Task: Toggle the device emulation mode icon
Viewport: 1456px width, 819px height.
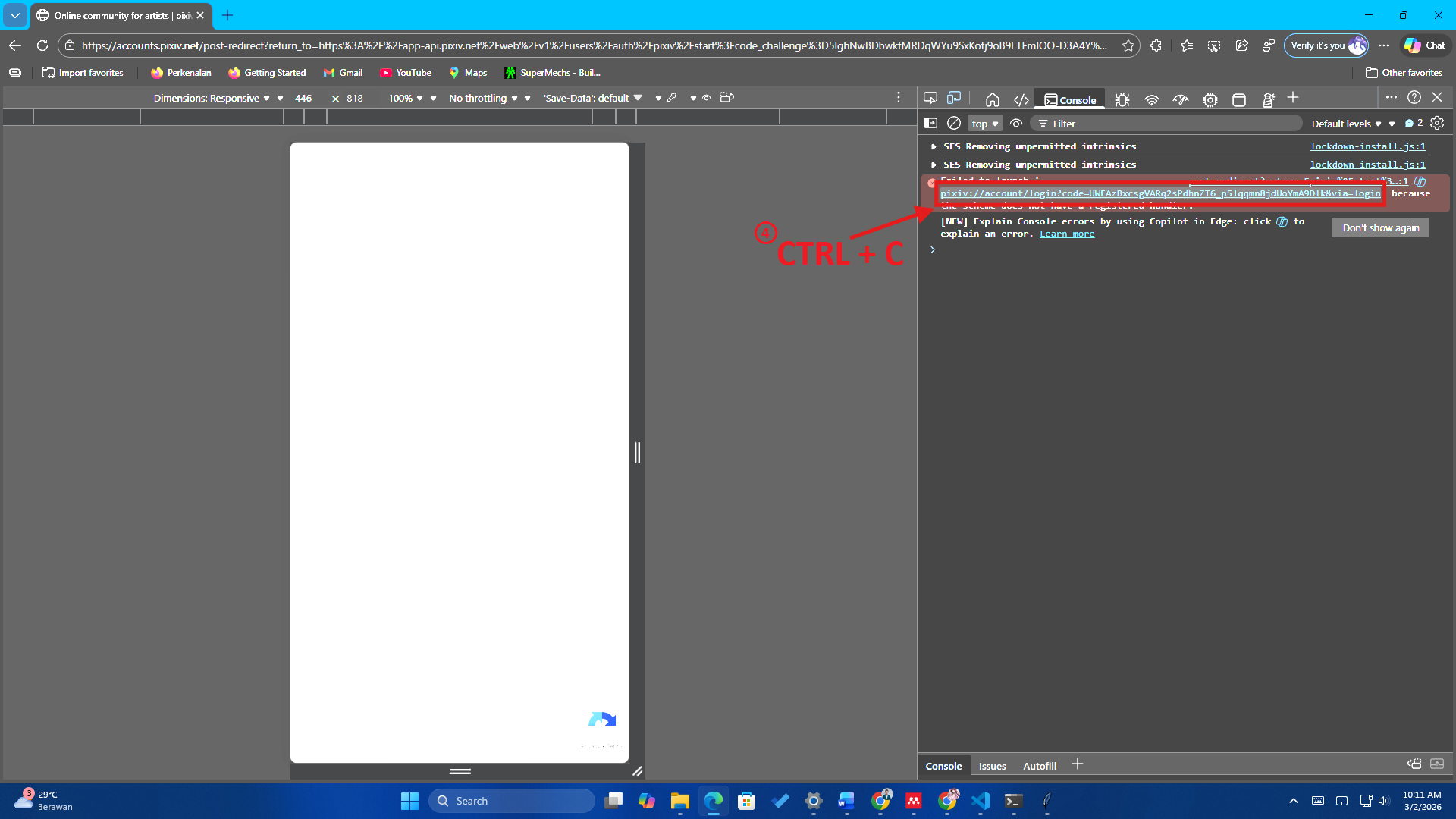Action: [x=953, y=99]
